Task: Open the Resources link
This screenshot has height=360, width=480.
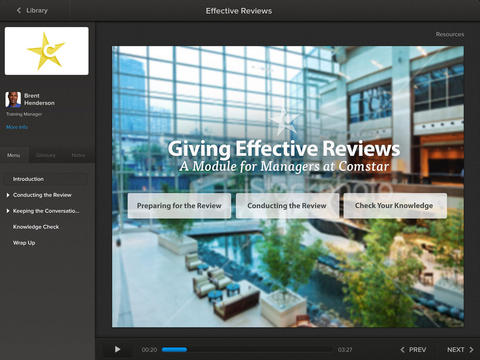Action: pos(450,34)
